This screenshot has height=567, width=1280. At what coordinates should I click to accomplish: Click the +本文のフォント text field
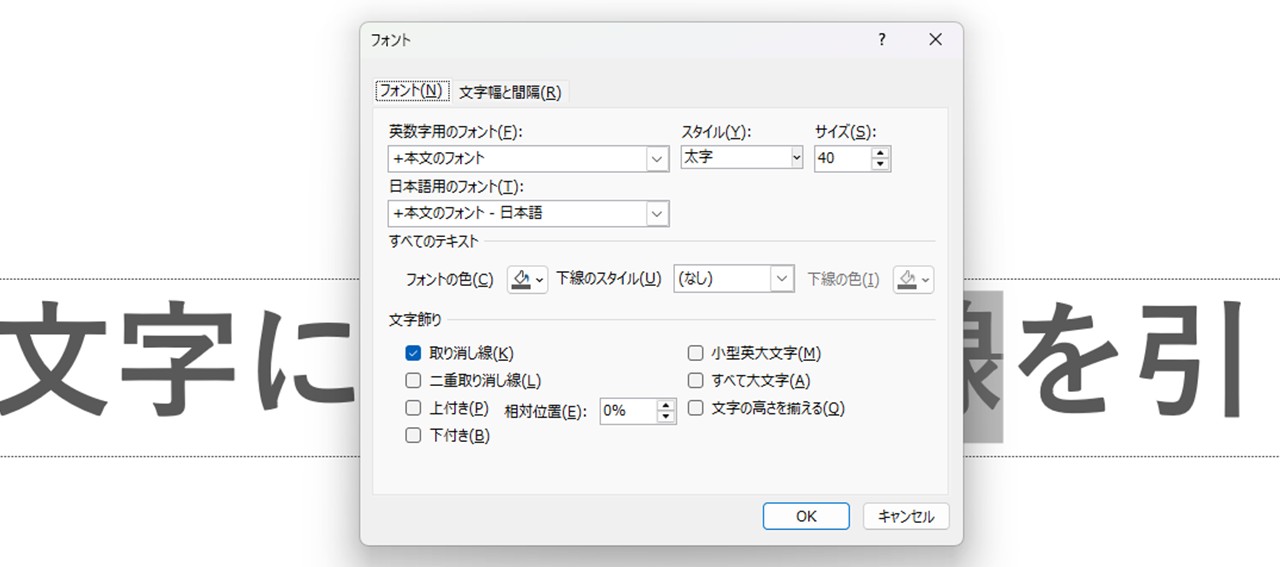pyautogui.click(x=517, y=158)
